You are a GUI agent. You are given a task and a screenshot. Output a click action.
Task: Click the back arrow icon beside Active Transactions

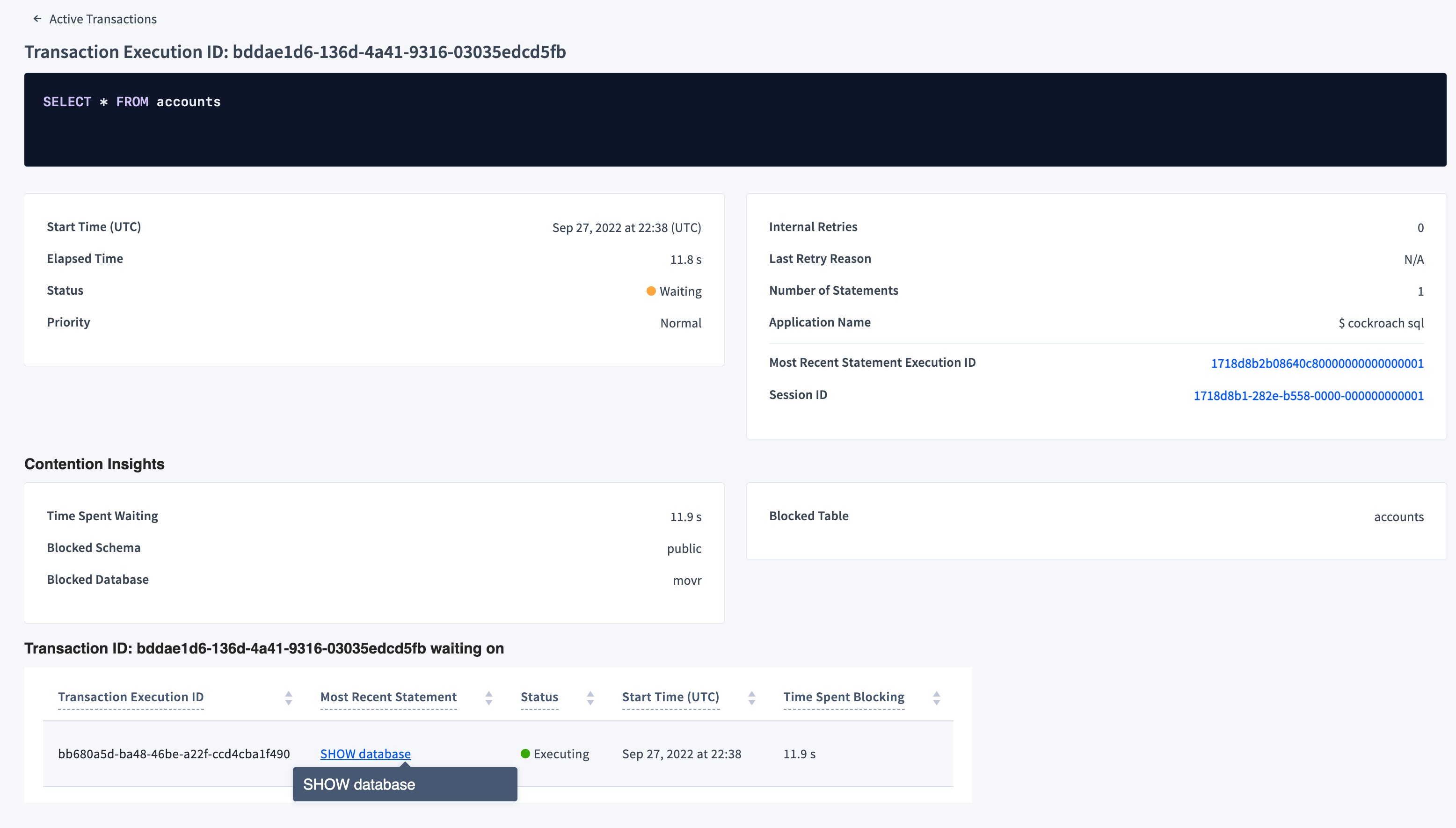point(36,19)
